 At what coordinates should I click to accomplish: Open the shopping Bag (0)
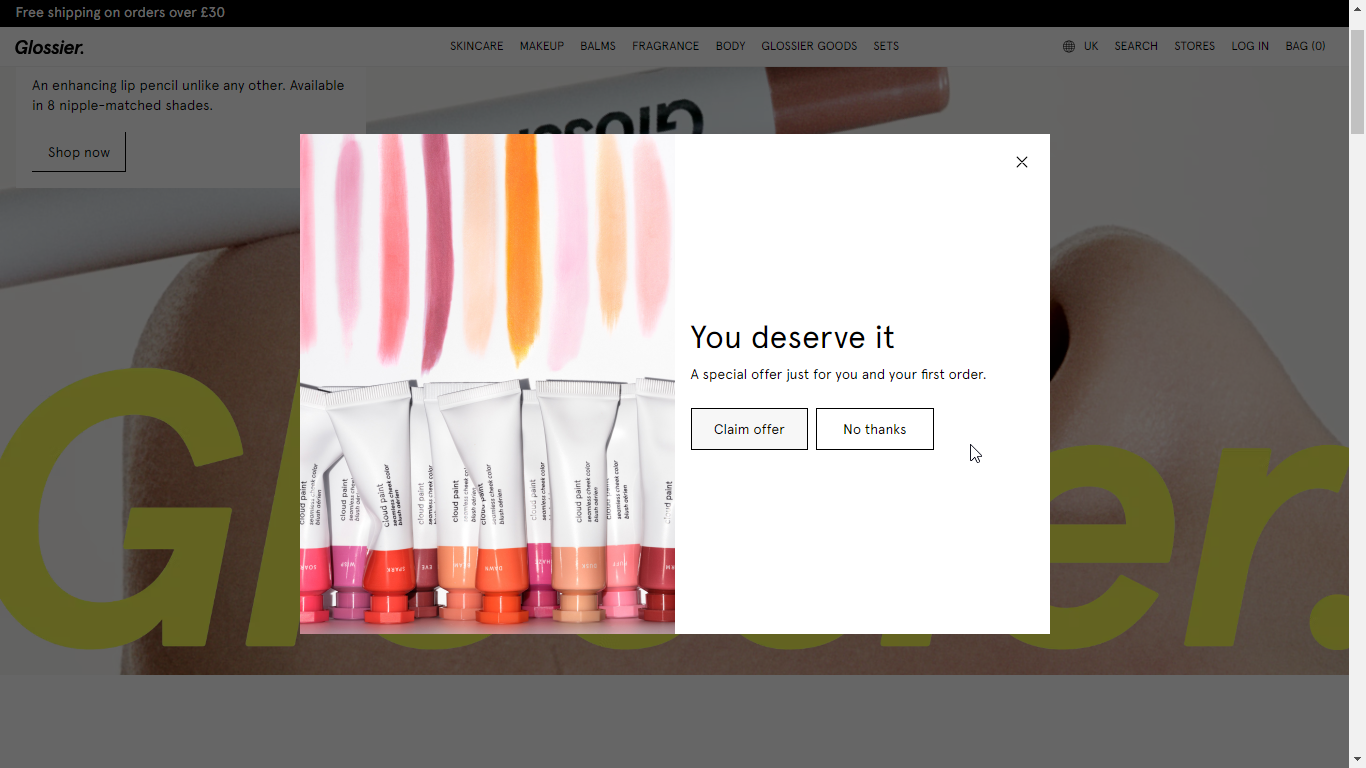[1306, 46]
